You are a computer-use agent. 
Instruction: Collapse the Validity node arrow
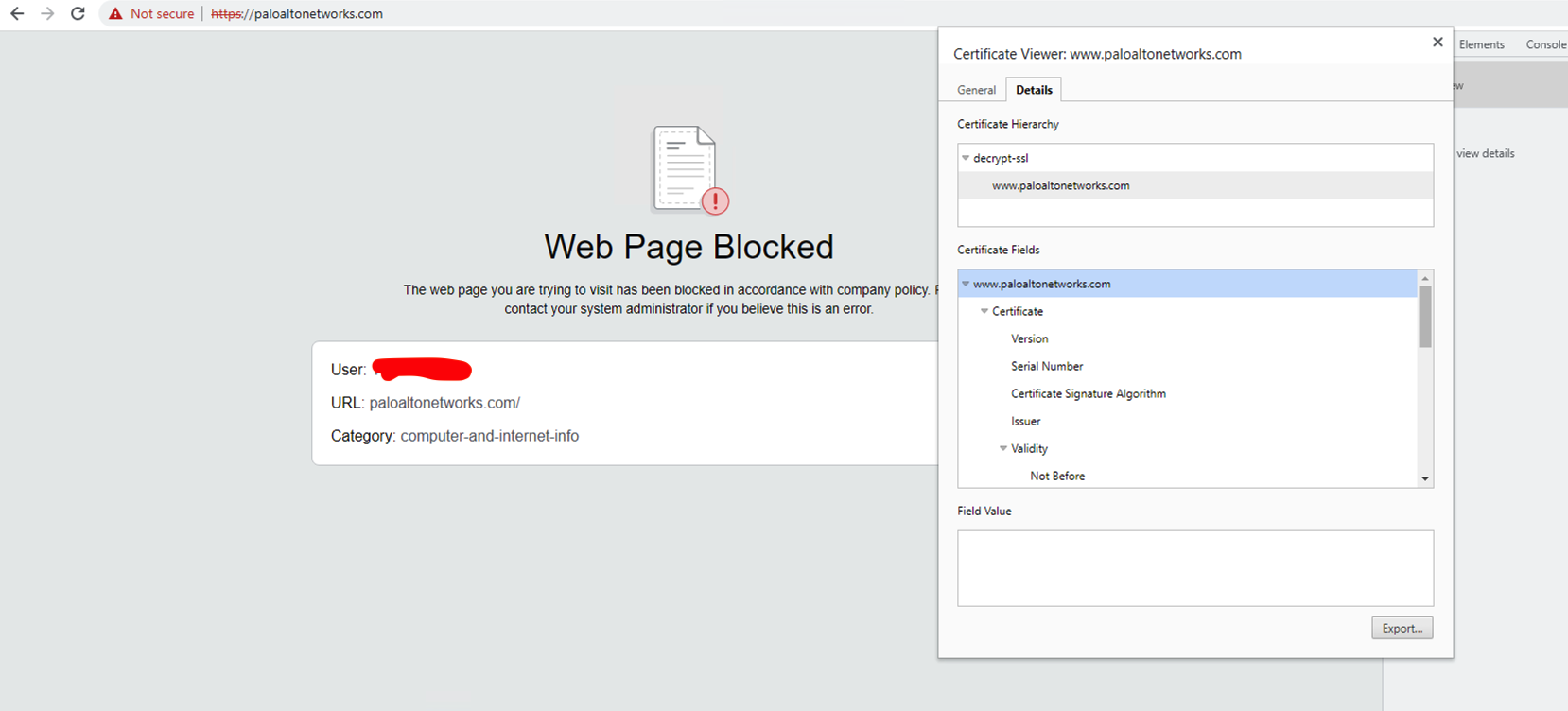[x=1003, y=448]
